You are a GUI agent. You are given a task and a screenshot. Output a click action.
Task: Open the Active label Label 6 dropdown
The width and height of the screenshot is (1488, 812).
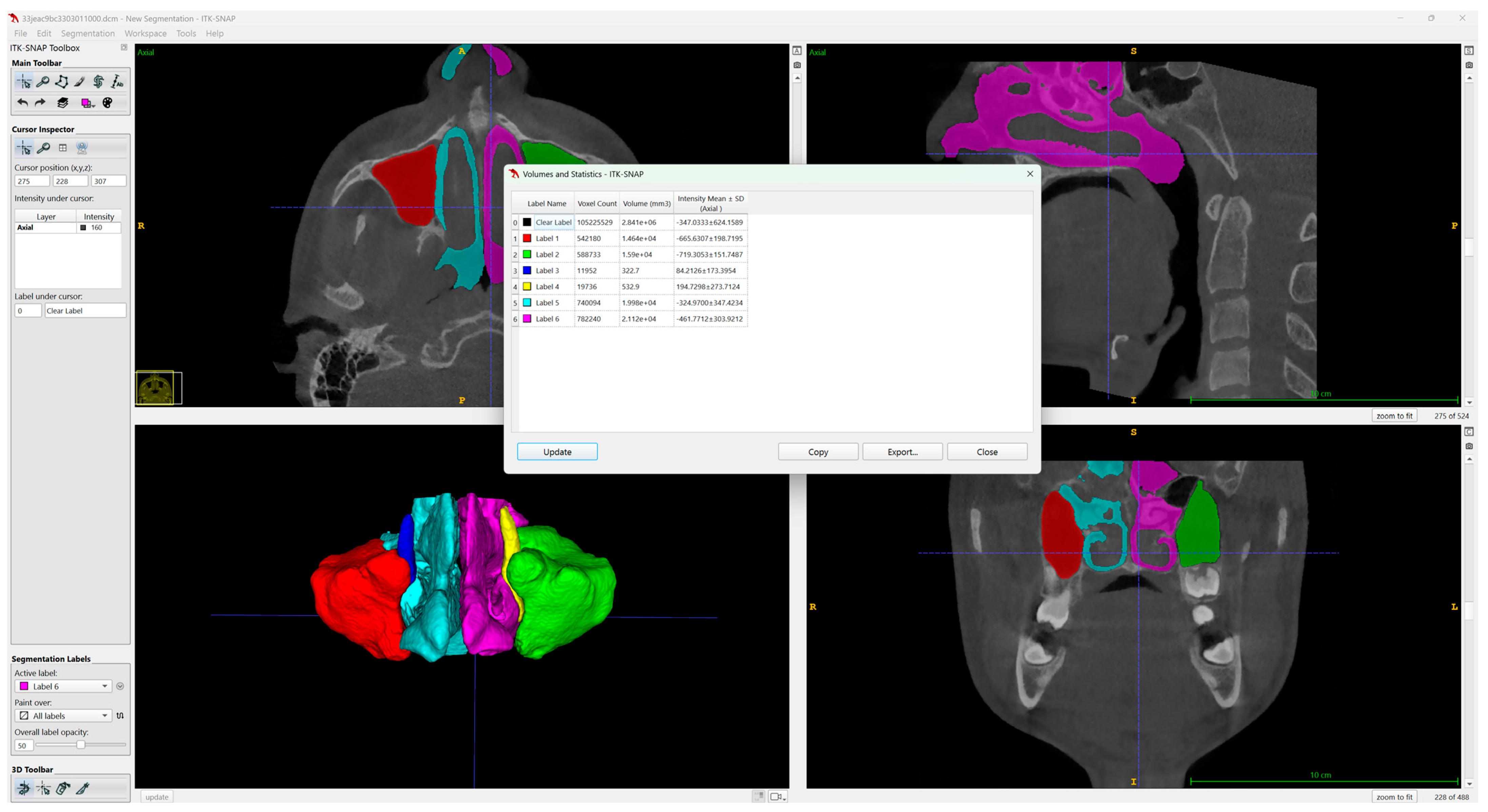[63, 686]
